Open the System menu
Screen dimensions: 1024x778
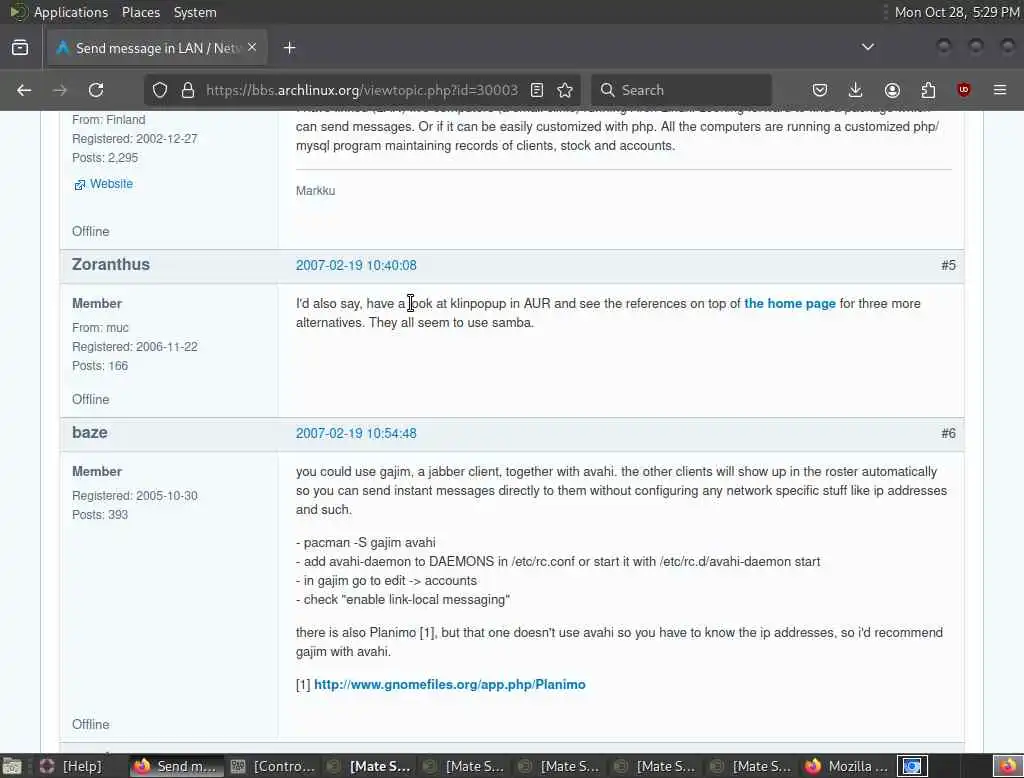[195, 12]
